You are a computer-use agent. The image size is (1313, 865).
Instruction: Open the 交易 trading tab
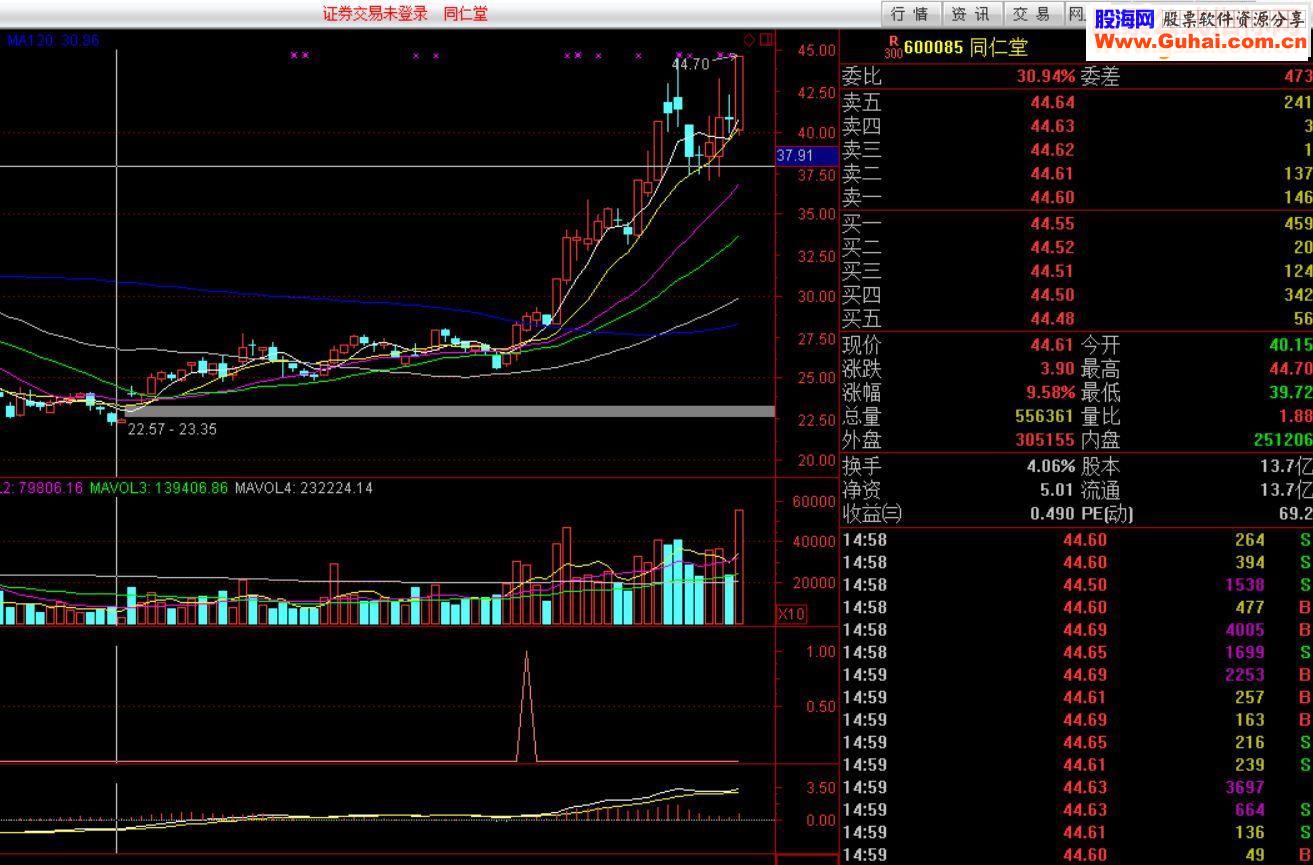pyautogui.click(x=1031, y=14)
